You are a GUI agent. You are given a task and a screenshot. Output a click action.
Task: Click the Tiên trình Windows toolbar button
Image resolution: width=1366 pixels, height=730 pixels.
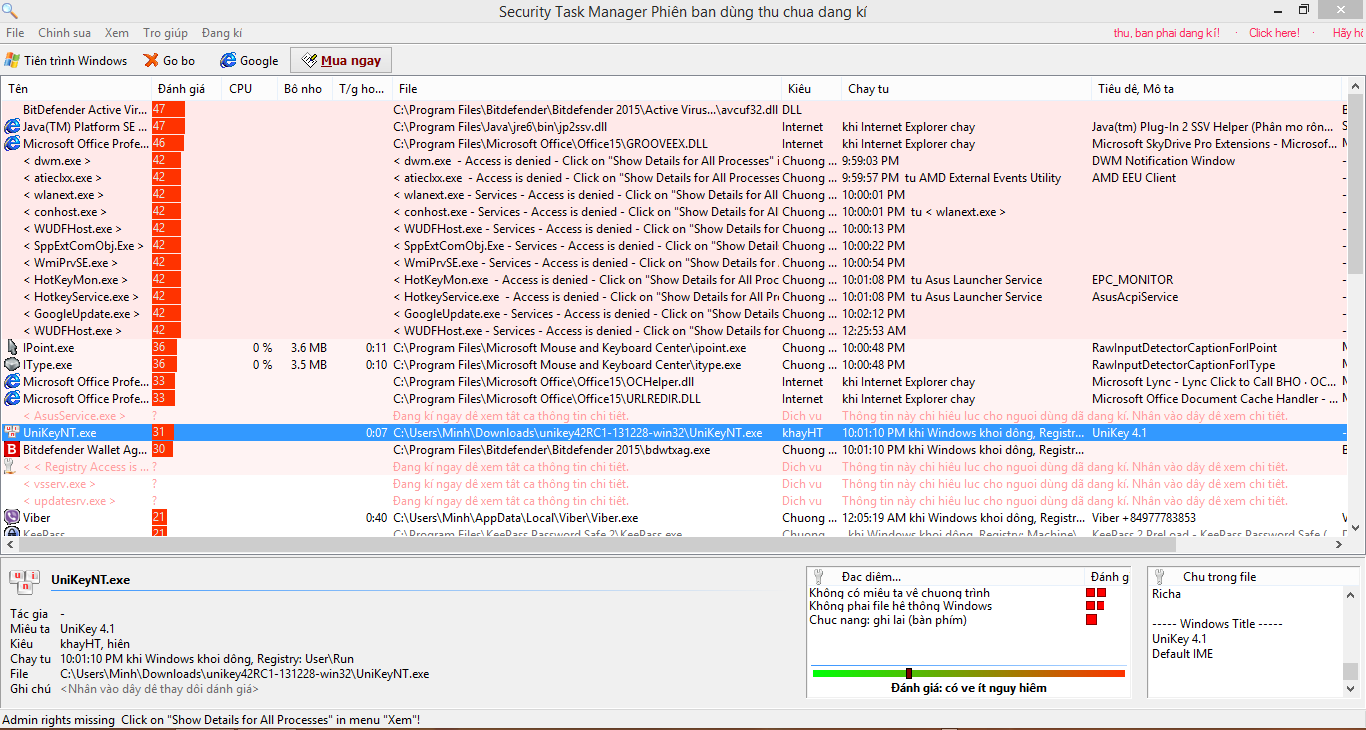(67, 60)
